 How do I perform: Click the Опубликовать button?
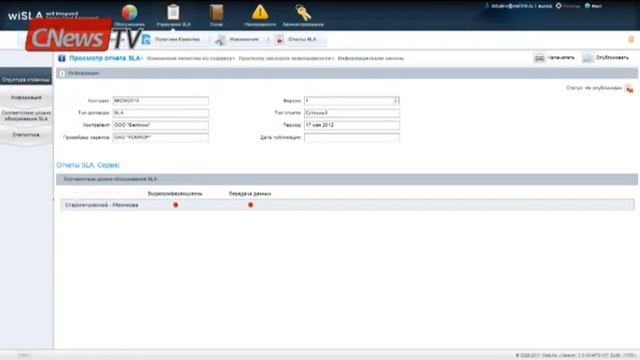[x=612, y=58]
